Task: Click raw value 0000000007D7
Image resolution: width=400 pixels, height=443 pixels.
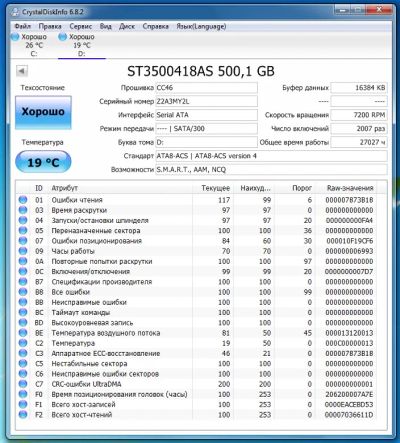Action: 349,271
